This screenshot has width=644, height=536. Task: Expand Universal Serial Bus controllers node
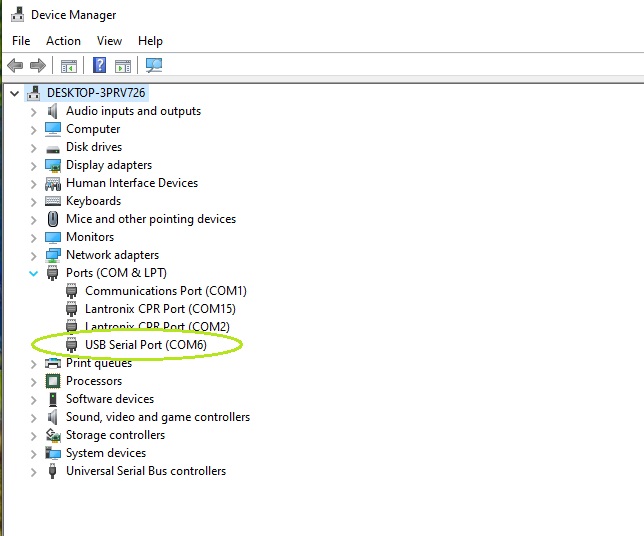[x=33, y=471]
